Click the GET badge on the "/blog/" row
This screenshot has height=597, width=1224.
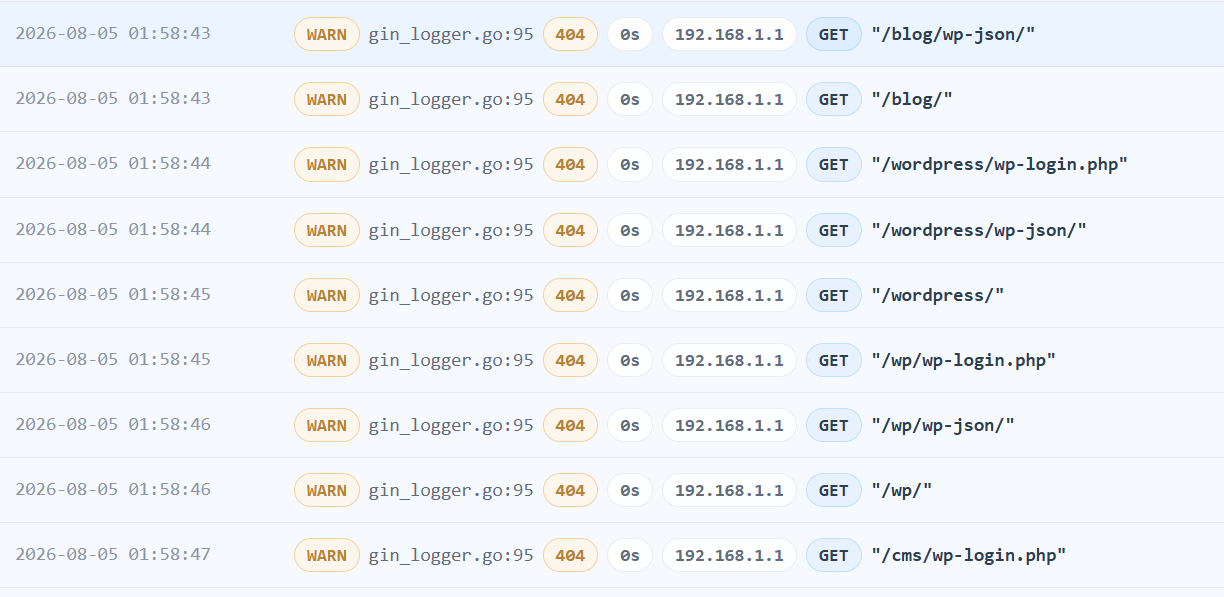pos(833,99)
